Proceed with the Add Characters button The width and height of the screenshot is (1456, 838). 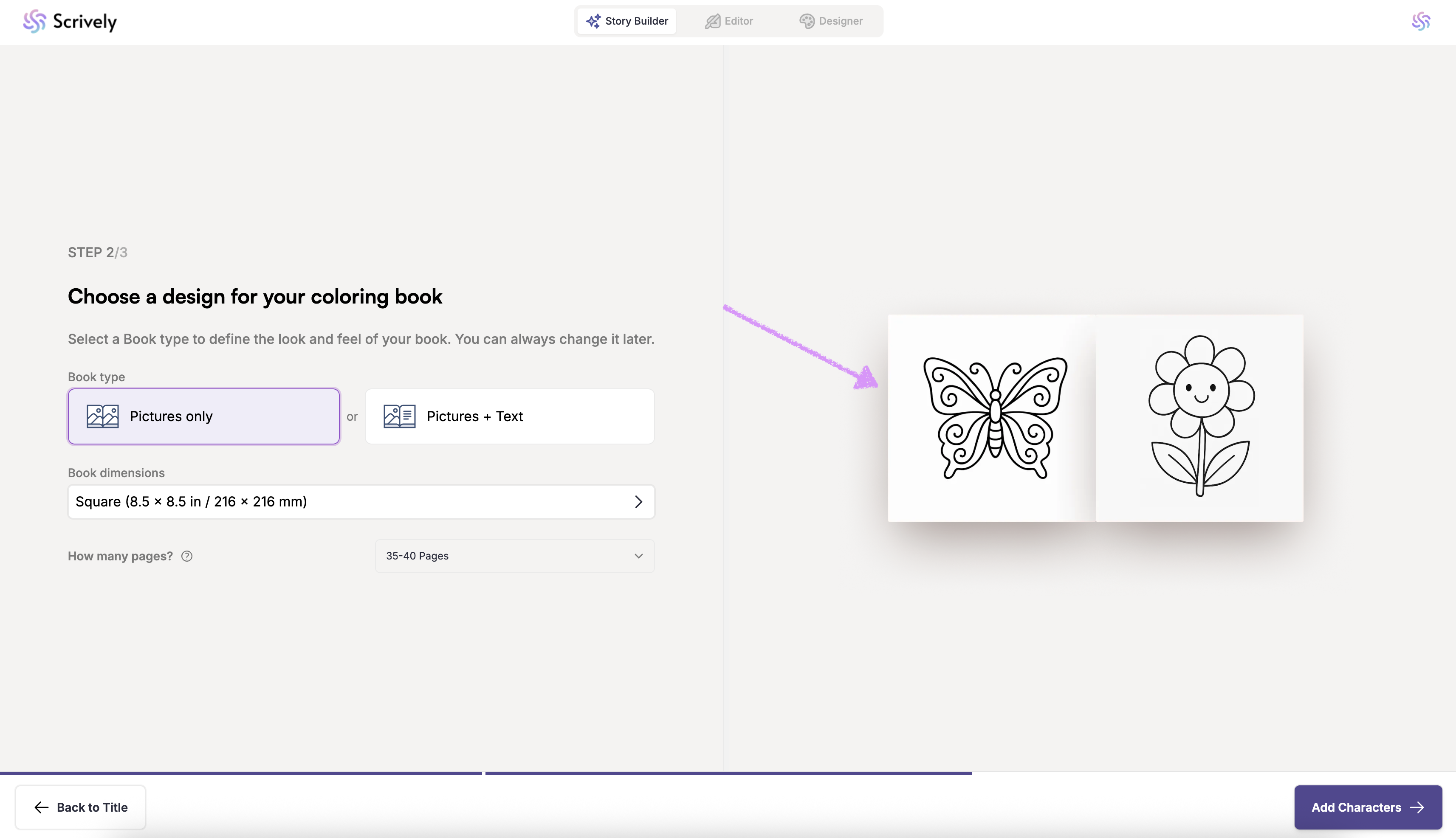coord(1367,807)
